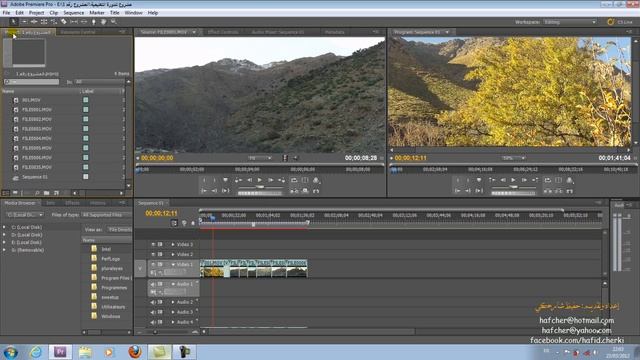Viewport: 640px width, 360px height.
Task: Open the Title menu
Action: [x=115, y=13]
